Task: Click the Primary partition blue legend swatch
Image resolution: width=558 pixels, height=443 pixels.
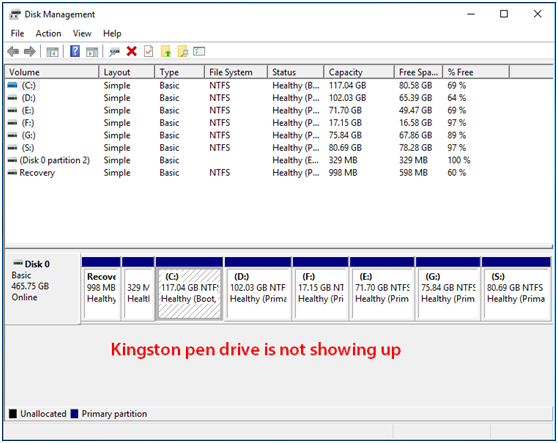Action: [x=74, y=414]
